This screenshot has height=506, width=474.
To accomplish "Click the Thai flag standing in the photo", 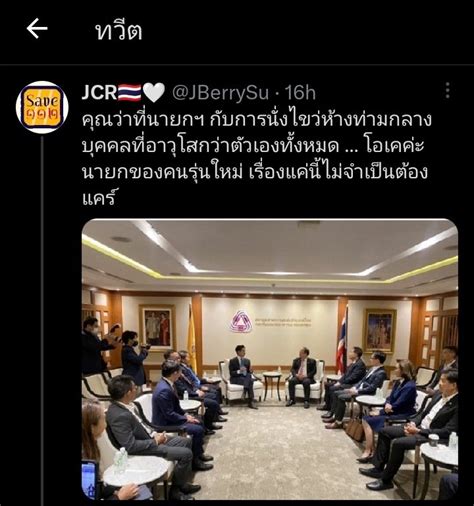I will pos(342,340).
